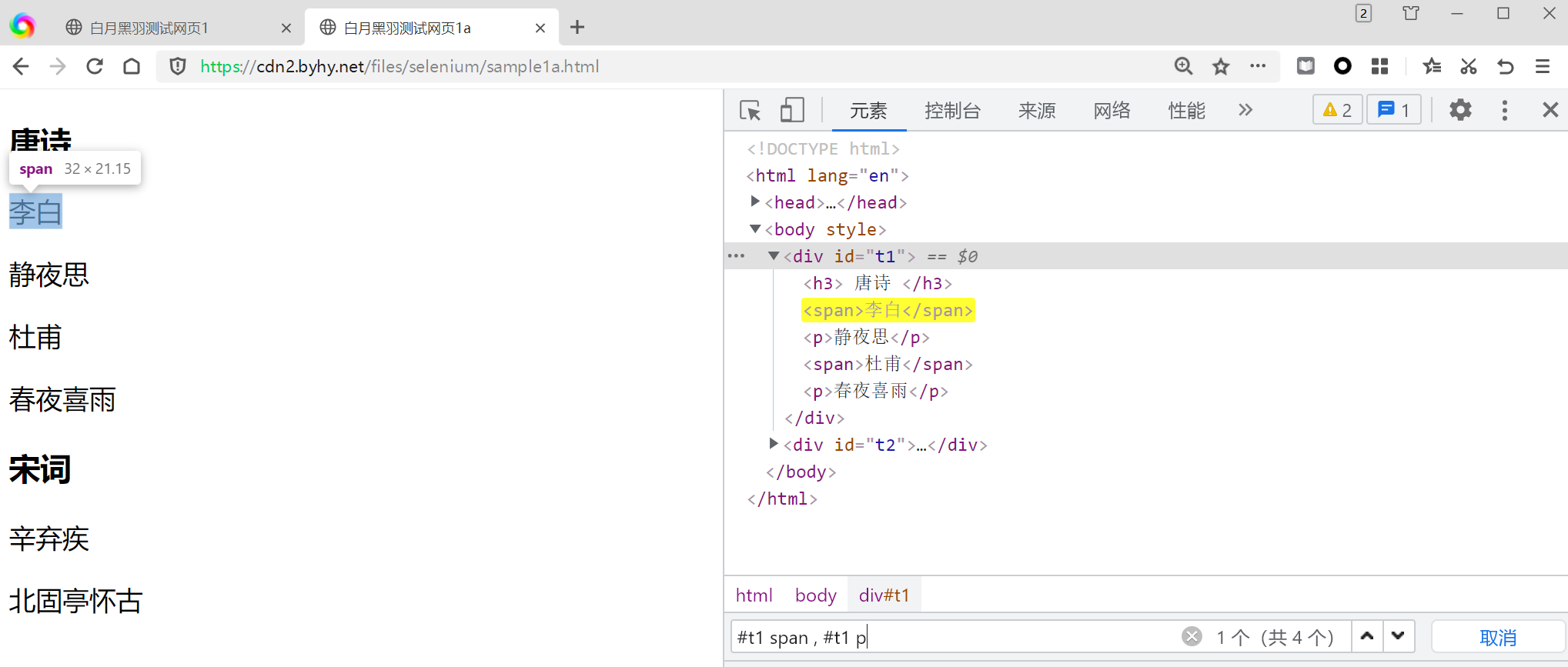The width and height of the screenshot is (1568, 667).
Task: Click the 北固亭怀古 text on page
Action: click(x=75, y=601)
